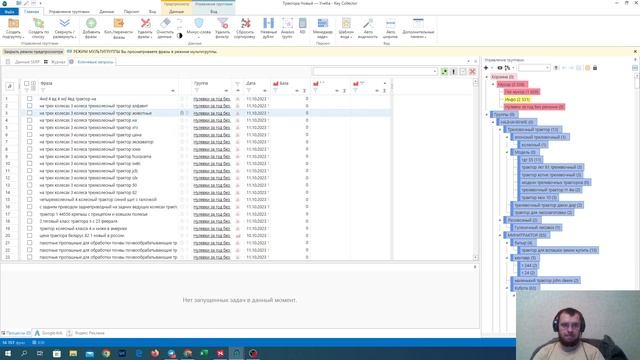Click the 'Коп./перенести фразы' icon
The image size is (640, 360).
[x=118, y=23]
